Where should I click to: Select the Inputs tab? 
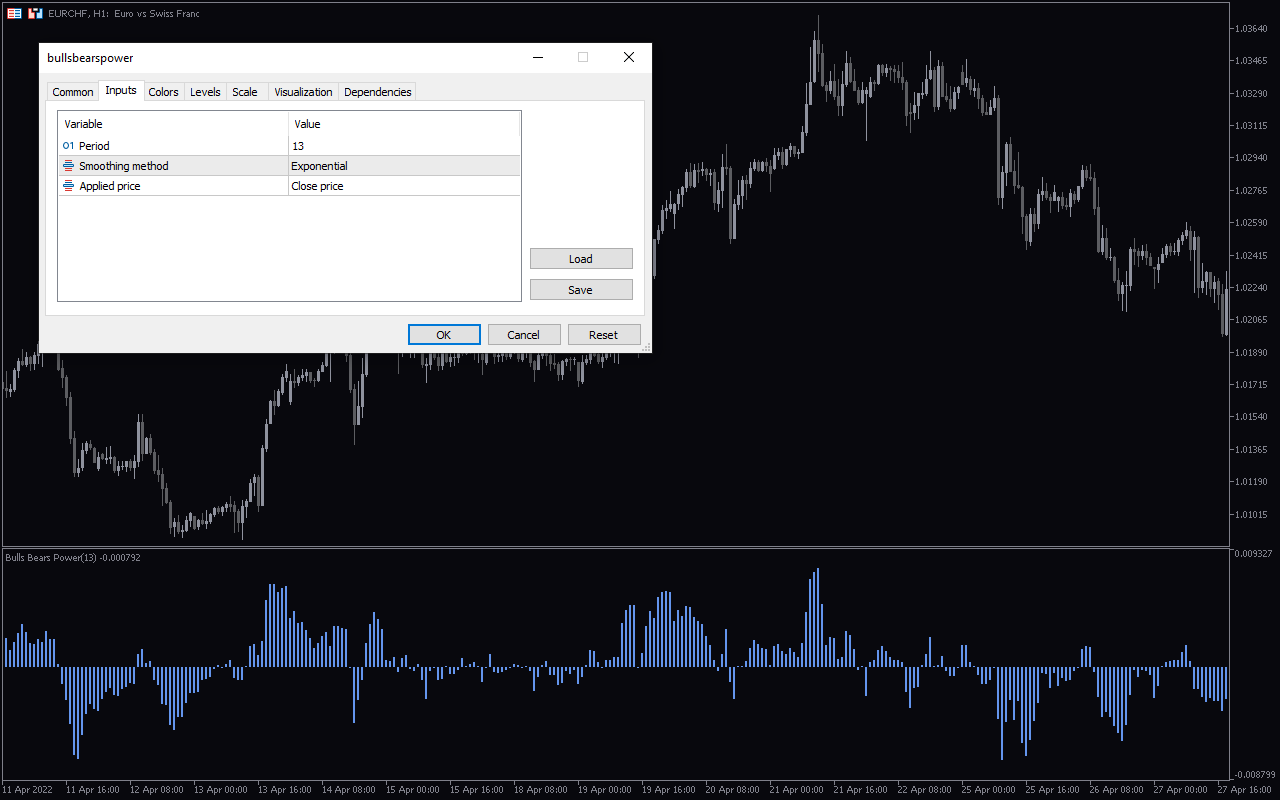(x=121, y=90)
